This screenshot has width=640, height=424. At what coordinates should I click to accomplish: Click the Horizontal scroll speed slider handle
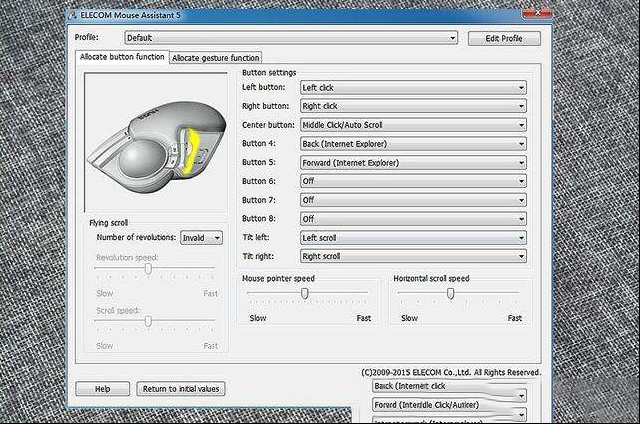pos(451,293)
